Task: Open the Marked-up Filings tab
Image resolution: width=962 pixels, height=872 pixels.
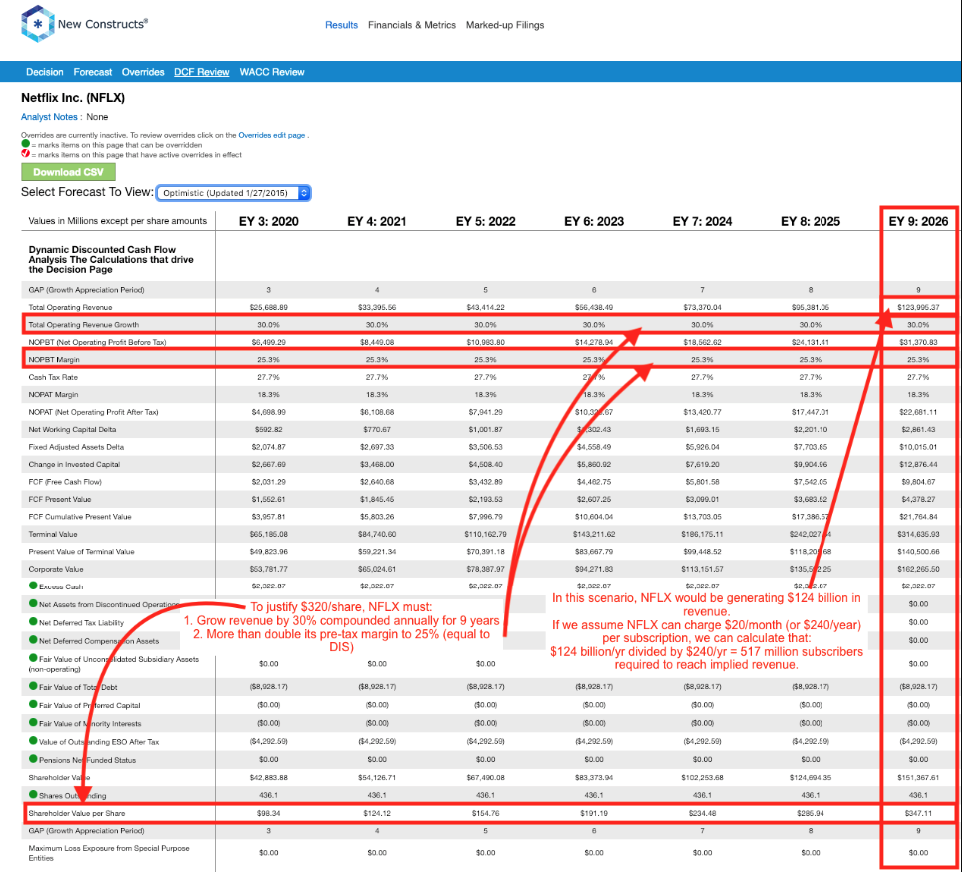Action: (x=505, y=25)
